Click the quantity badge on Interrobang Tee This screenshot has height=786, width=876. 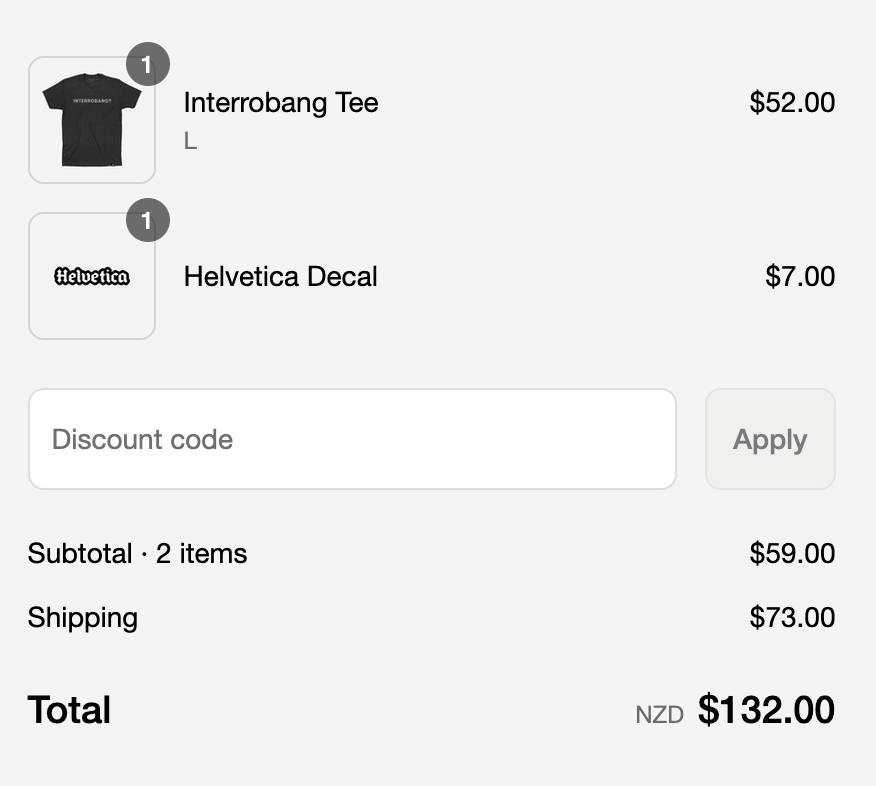click(147, 64)
